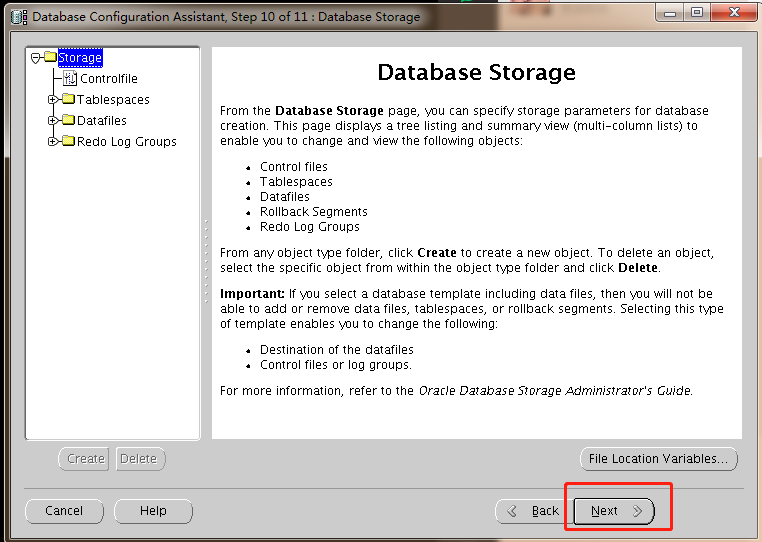
Task: Select Datafiles label in the tree
Action: (102, 121)
